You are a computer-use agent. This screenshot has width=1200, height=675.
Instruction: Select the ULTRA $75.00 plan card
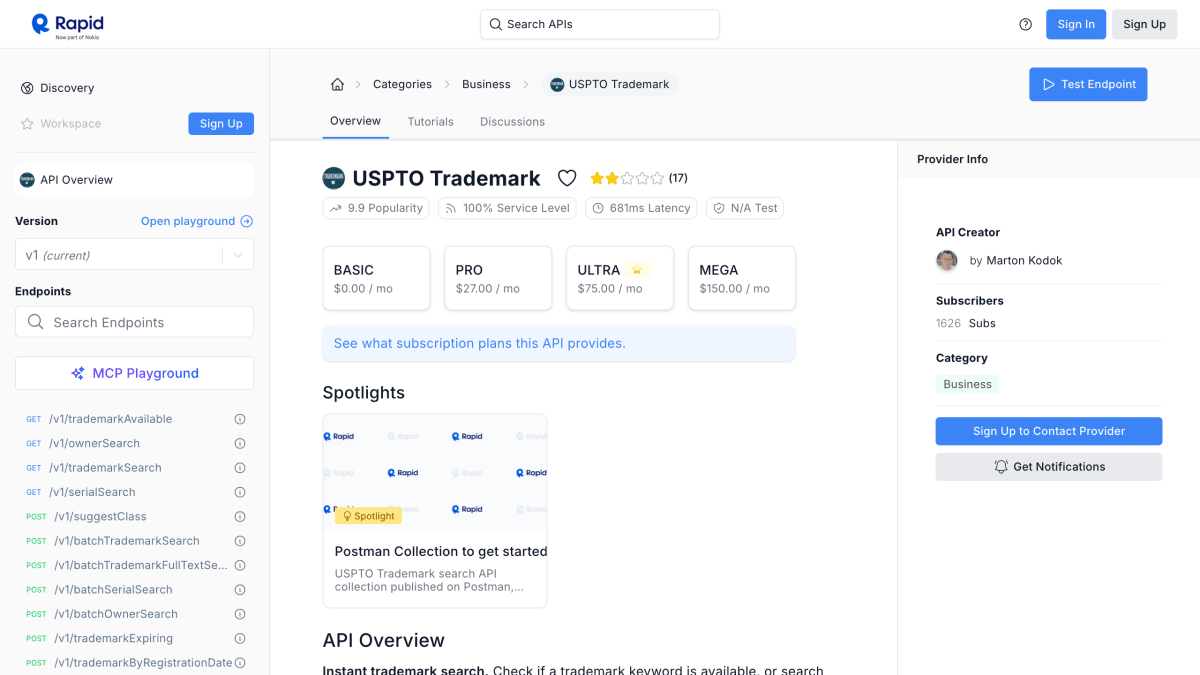620,278
